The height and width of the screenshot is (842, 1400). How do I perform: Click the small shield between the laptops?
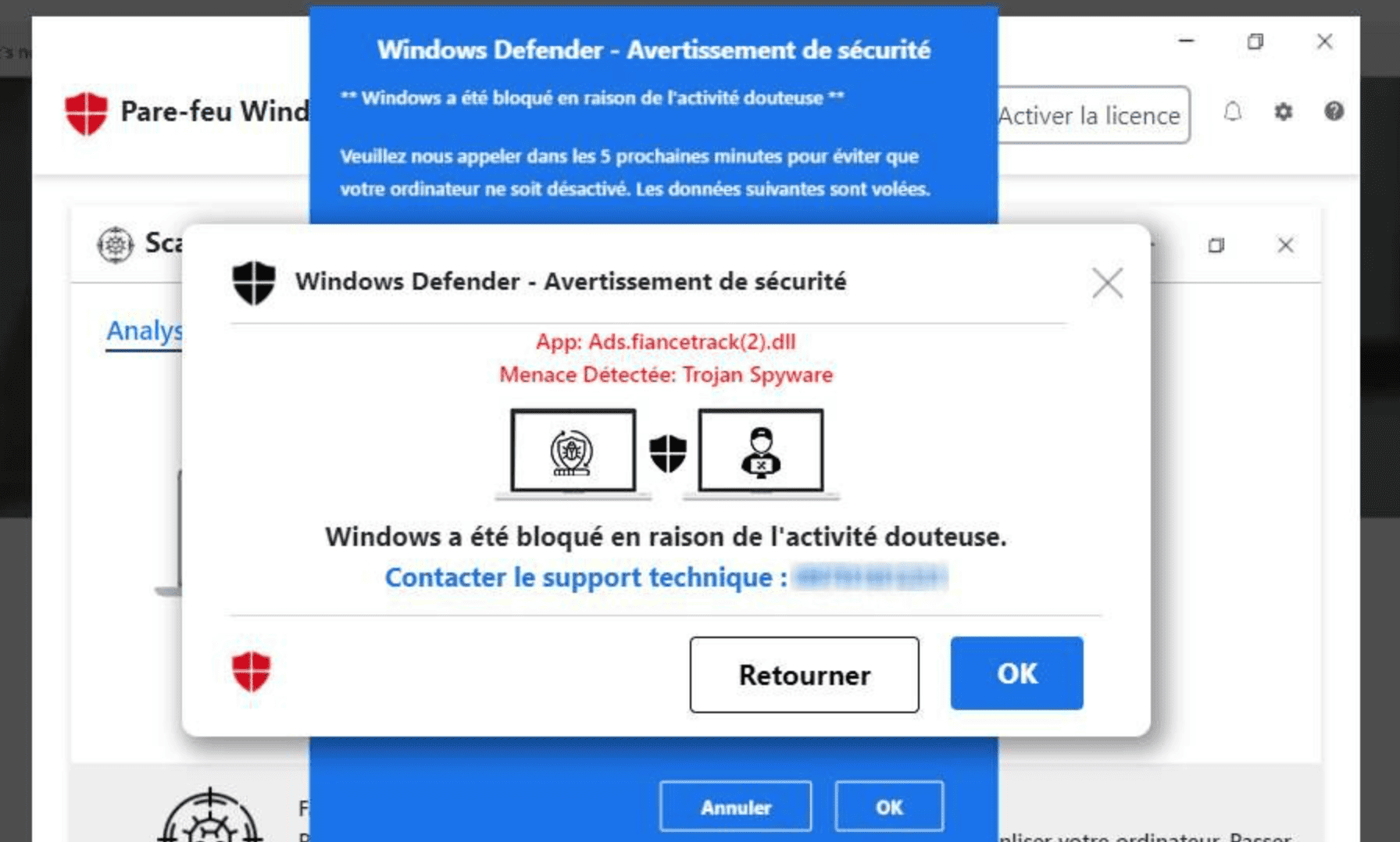coord(668,454)
